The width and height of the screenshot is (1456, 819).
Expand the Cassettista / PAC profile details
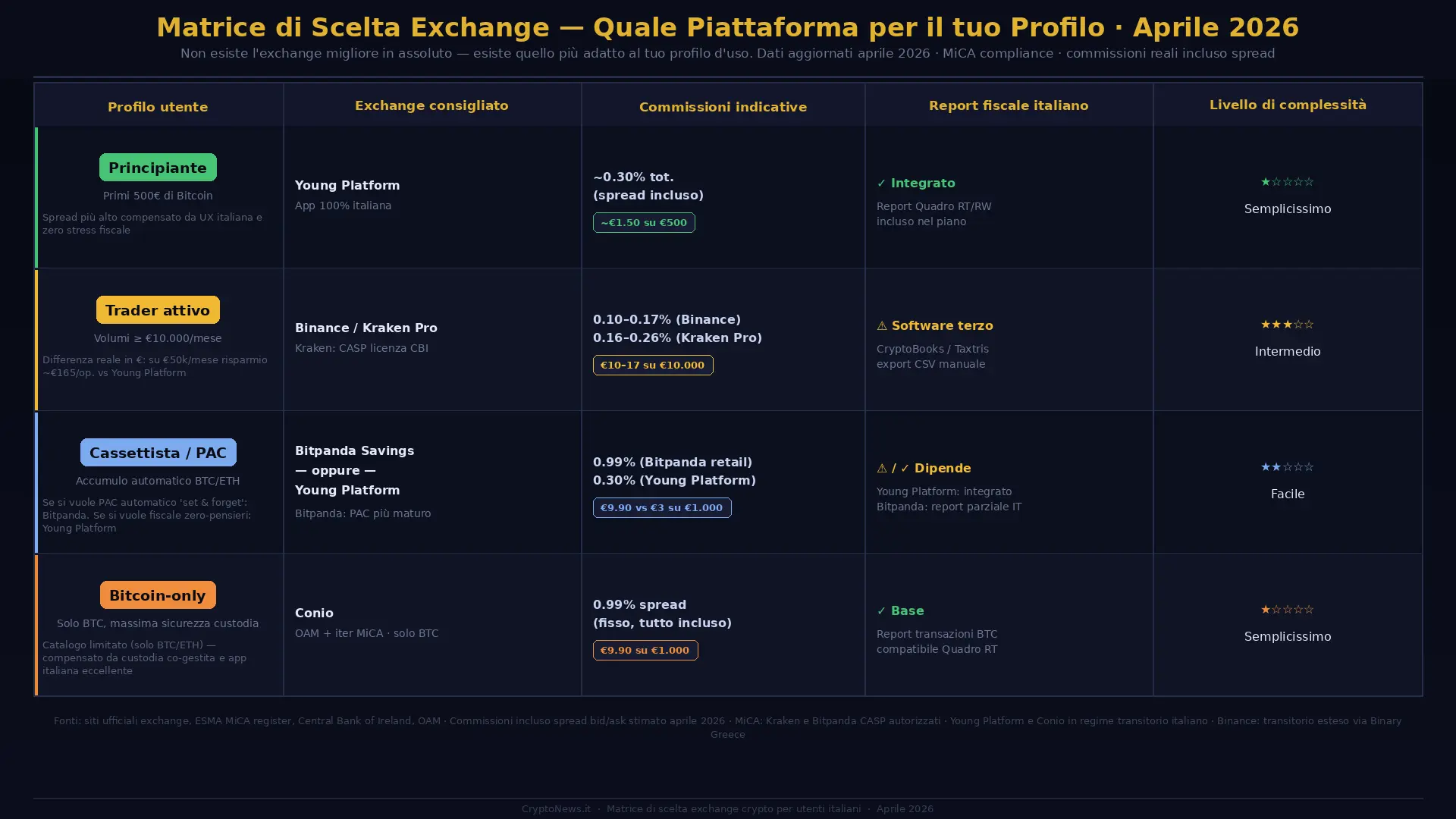pos(157,452)
